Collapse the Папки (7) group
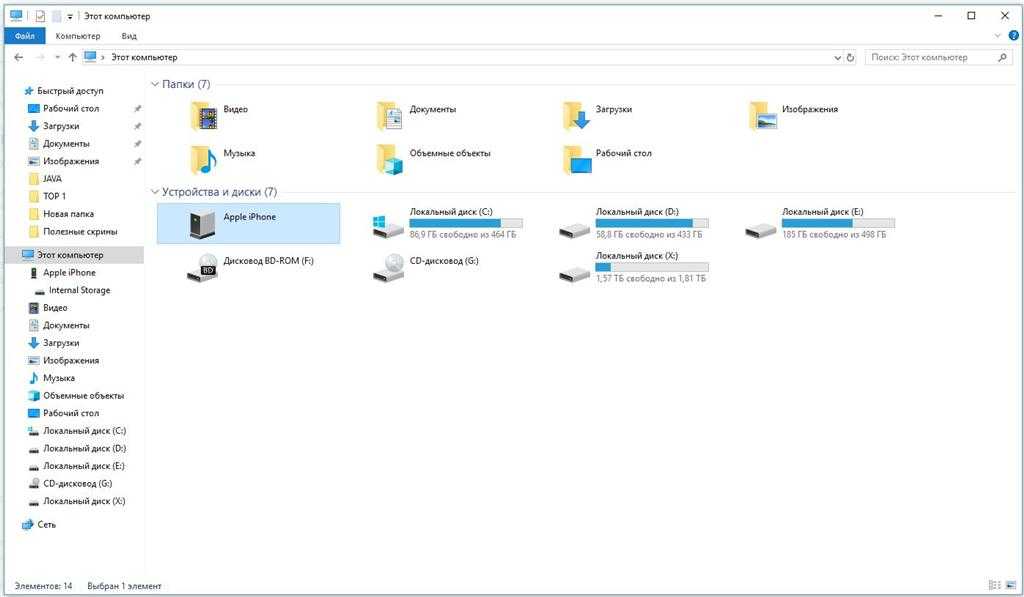The height and width of the screenshot is (597, 1024). [x=155, y=84]
